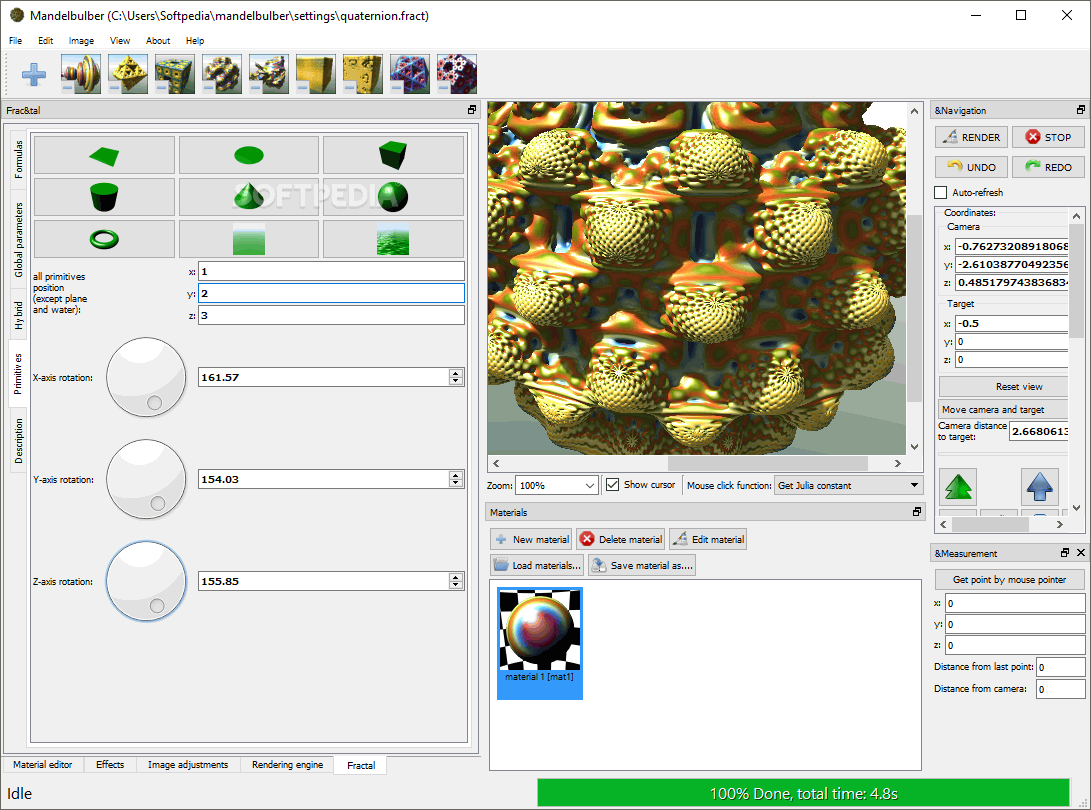Choose the water primitive icon
The image size is (1091, 810).
[x=393, y=238]
